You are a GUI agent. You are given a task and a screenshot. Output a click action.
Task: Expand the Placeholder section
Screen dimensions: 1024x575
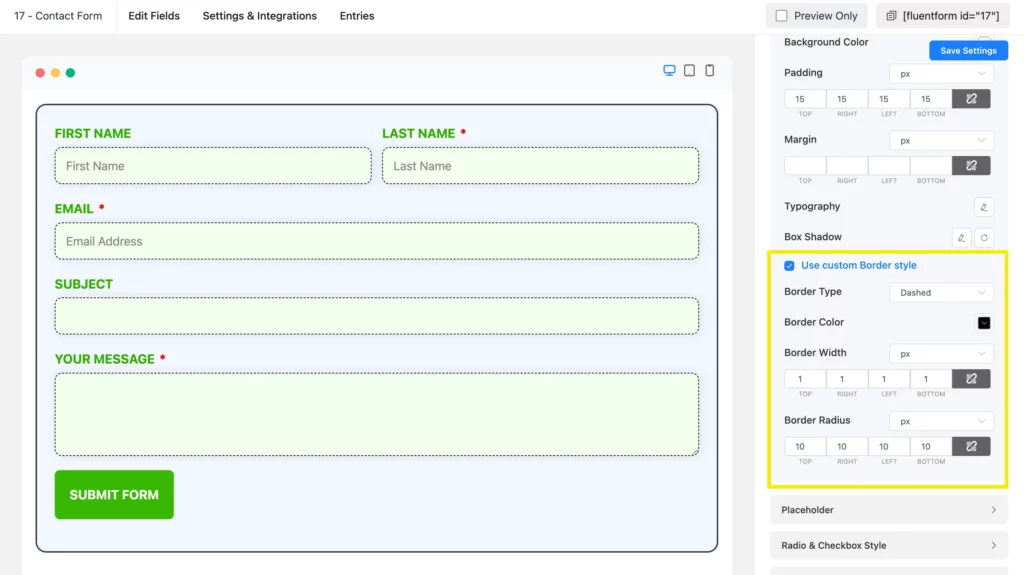(889, 510)
